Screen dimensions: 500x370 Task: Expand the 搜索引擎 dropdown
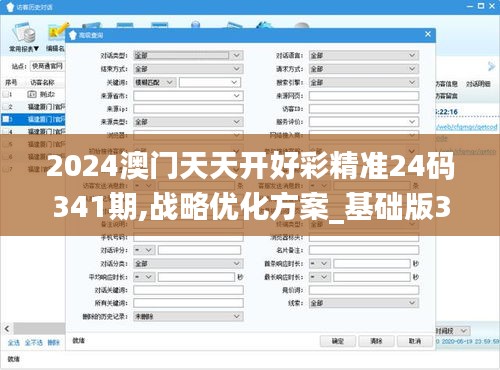point(364,82)
